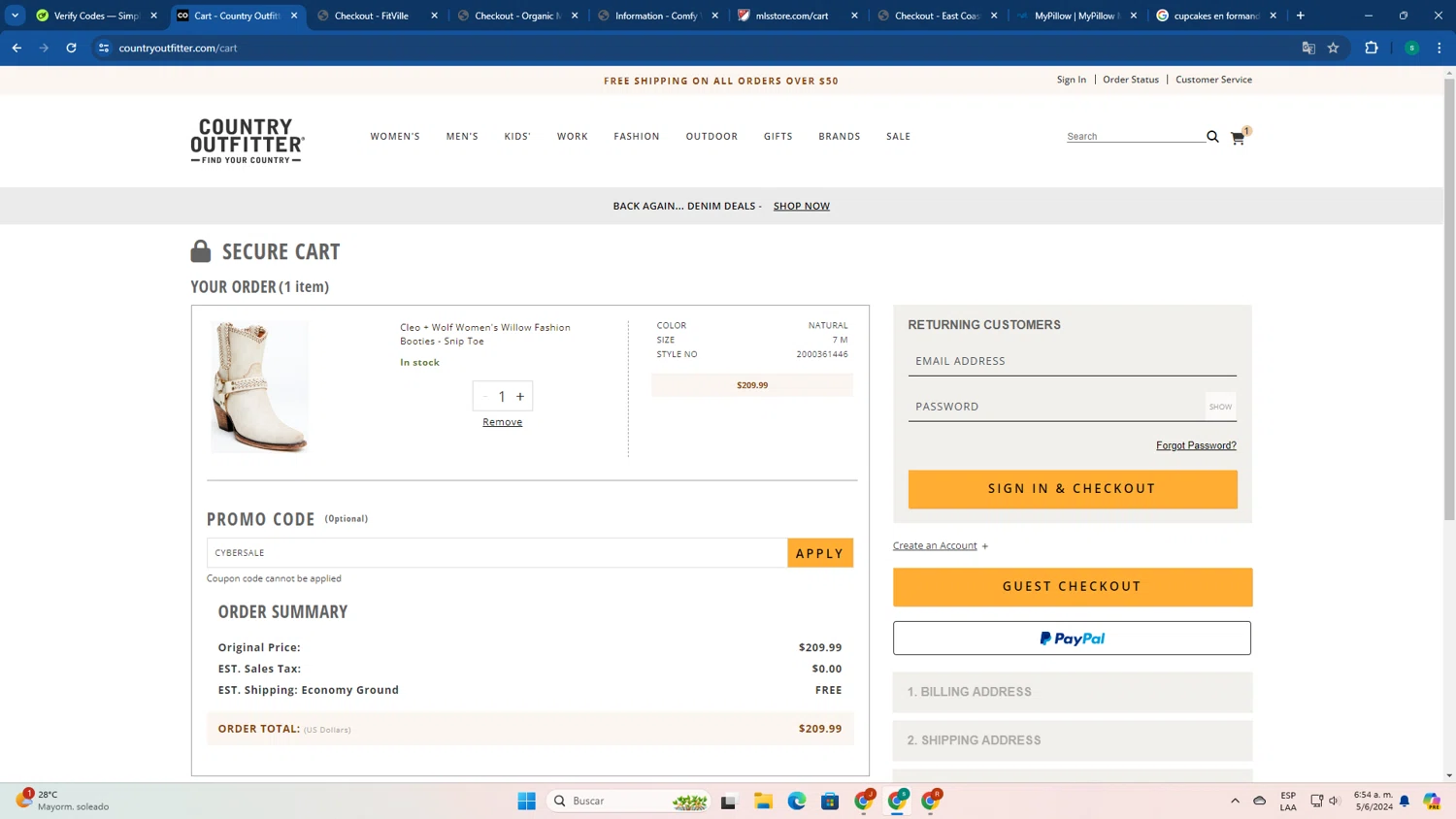
Task: Open the WORK menu
Action: (x=573, y=137)
